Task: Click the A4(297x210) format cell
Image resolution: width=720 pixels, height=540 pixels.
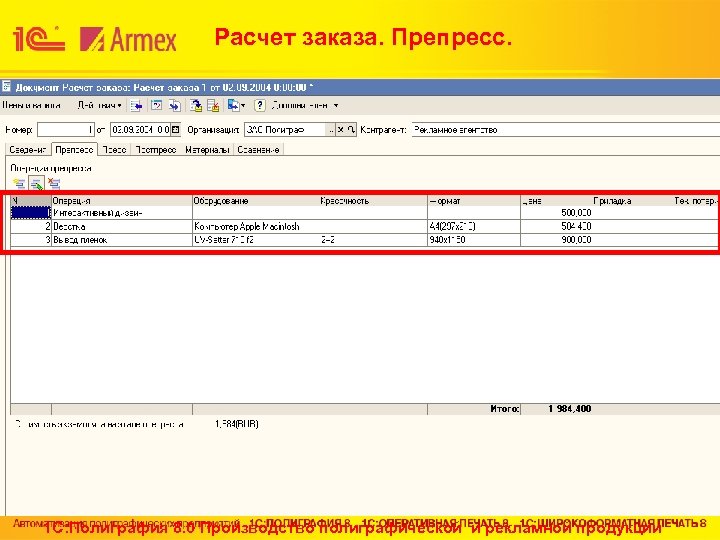Action: tap(474, 226)
